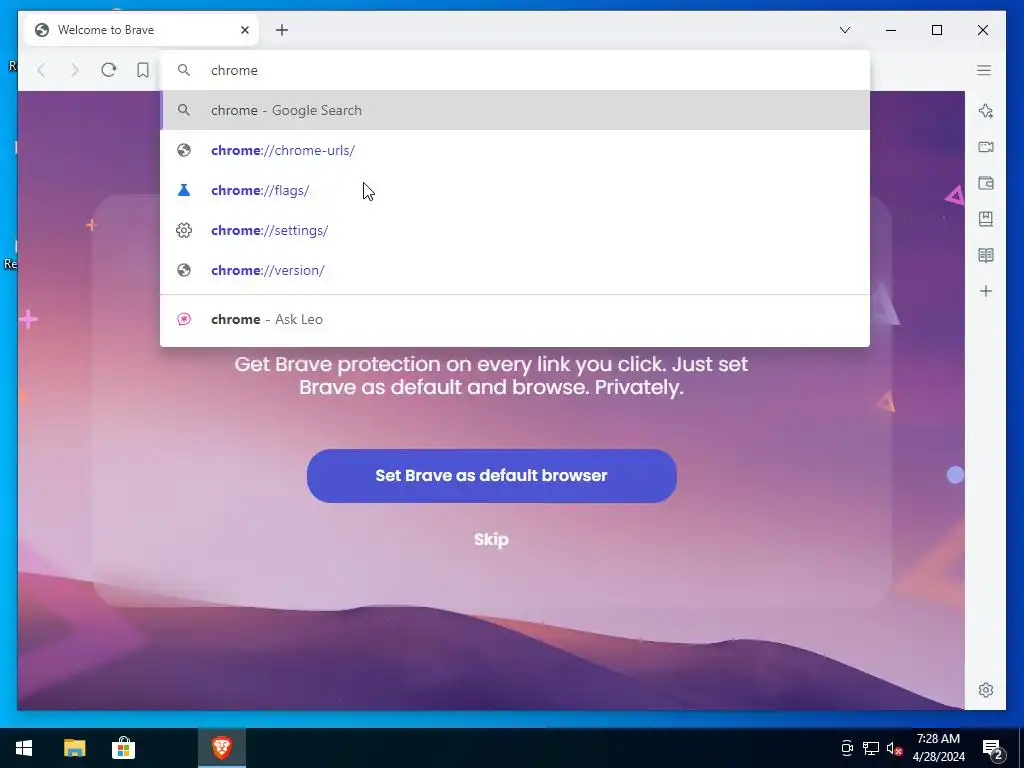Image resolution: width=1024 pixels, height=768 pixels.
Task: Open sidebar settings gear
Action: pos(985,690)
